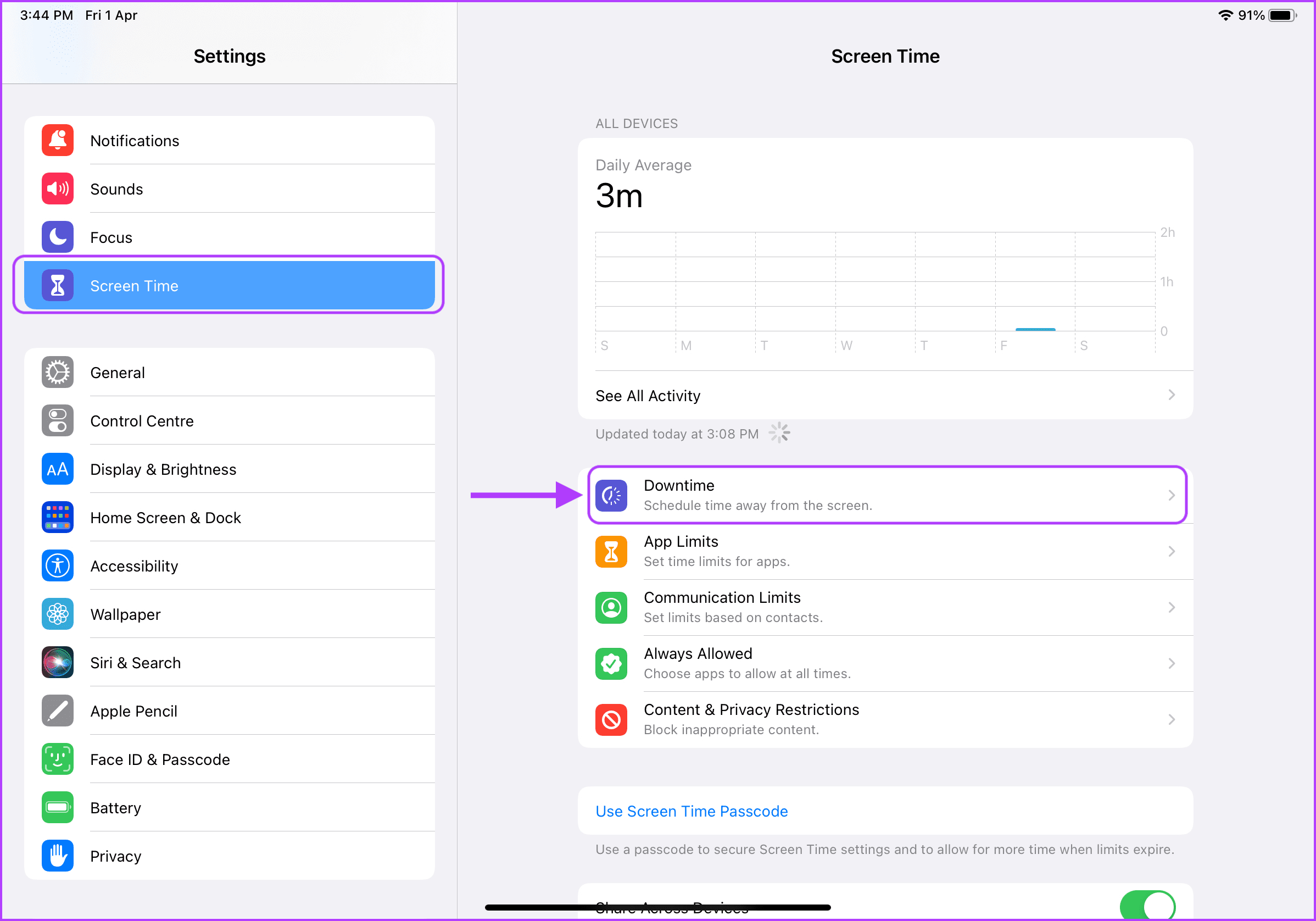Open App Limits row

[885, 551]
